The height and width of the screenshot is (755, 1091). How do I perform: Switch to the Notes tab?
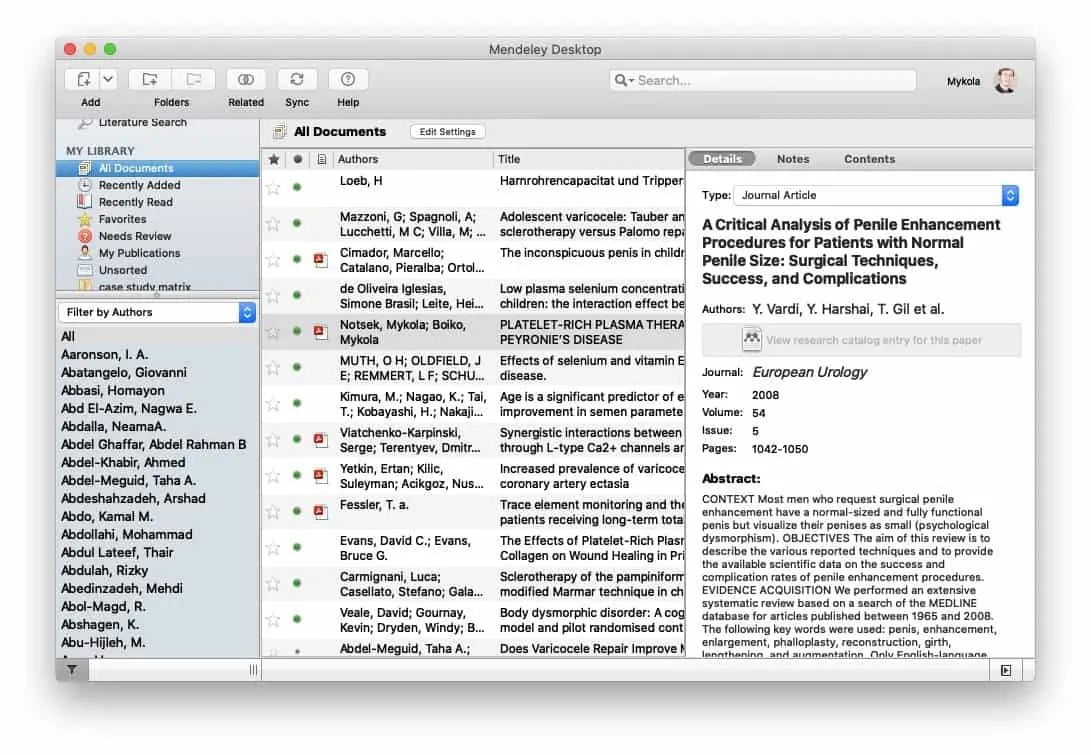[x=793, y=159]
